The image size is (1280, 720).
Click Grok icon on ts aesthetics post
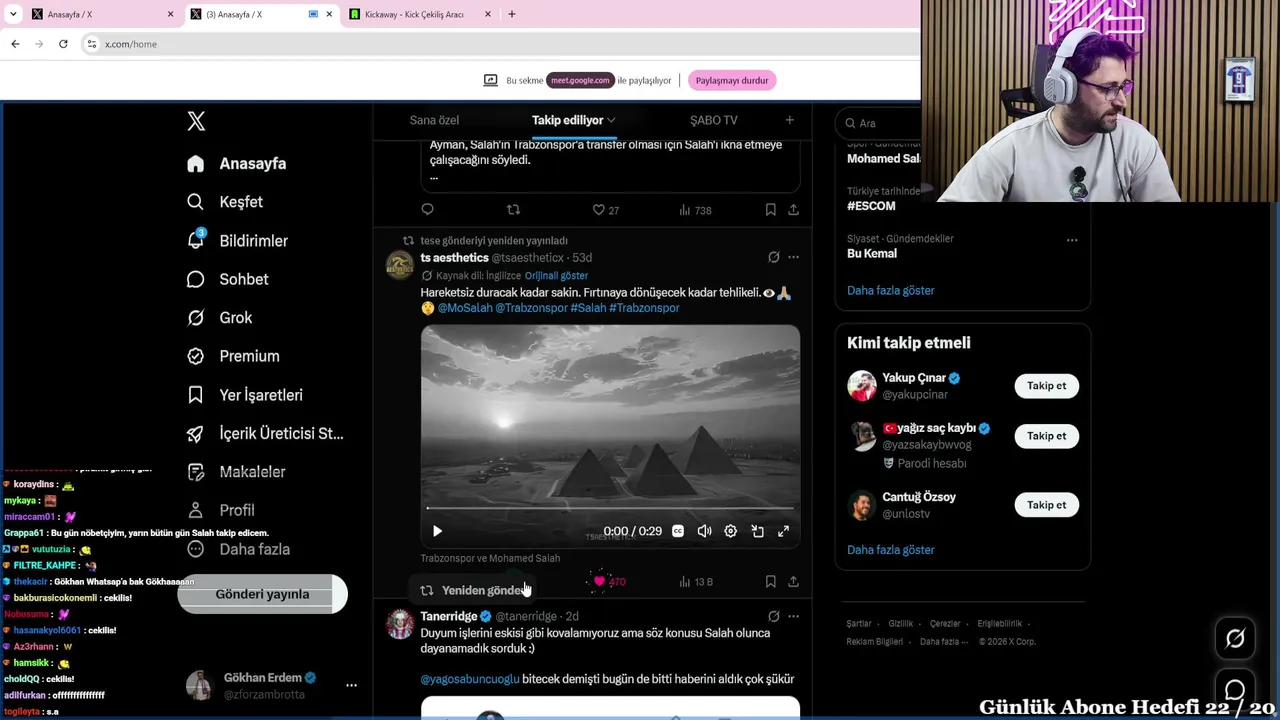pos(773,257)
